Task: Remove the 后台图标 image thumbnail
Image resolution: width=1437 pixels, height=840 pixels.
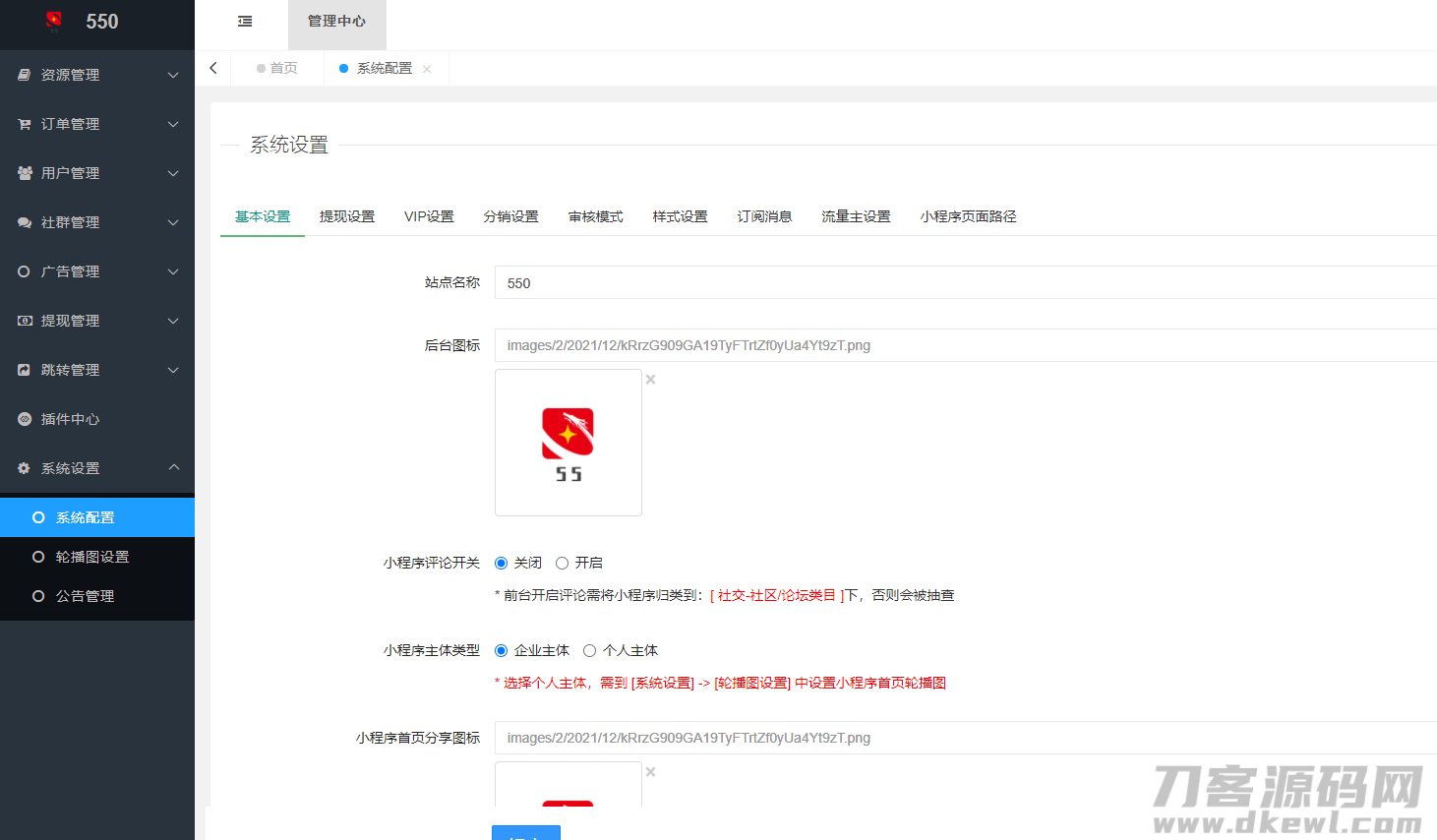Action: coord(650,380)
